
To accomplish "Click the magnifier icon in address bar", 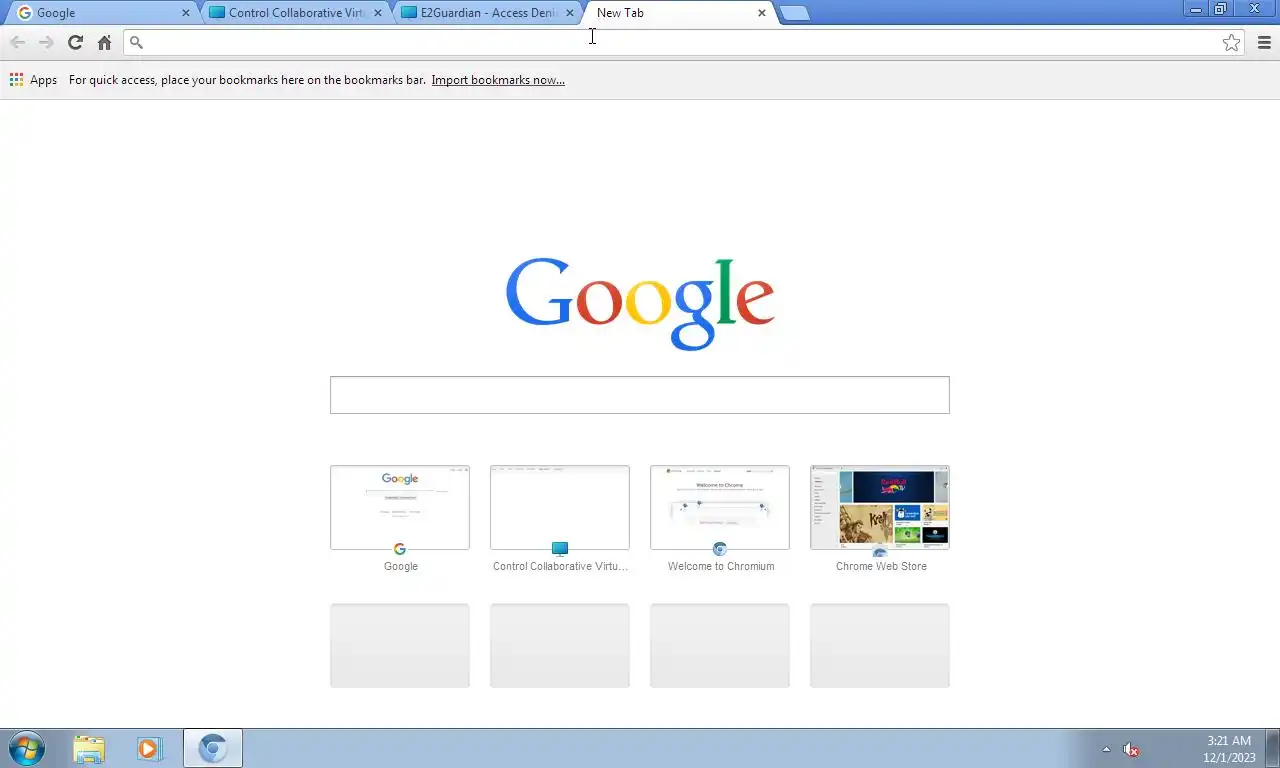I will (137, 42).
